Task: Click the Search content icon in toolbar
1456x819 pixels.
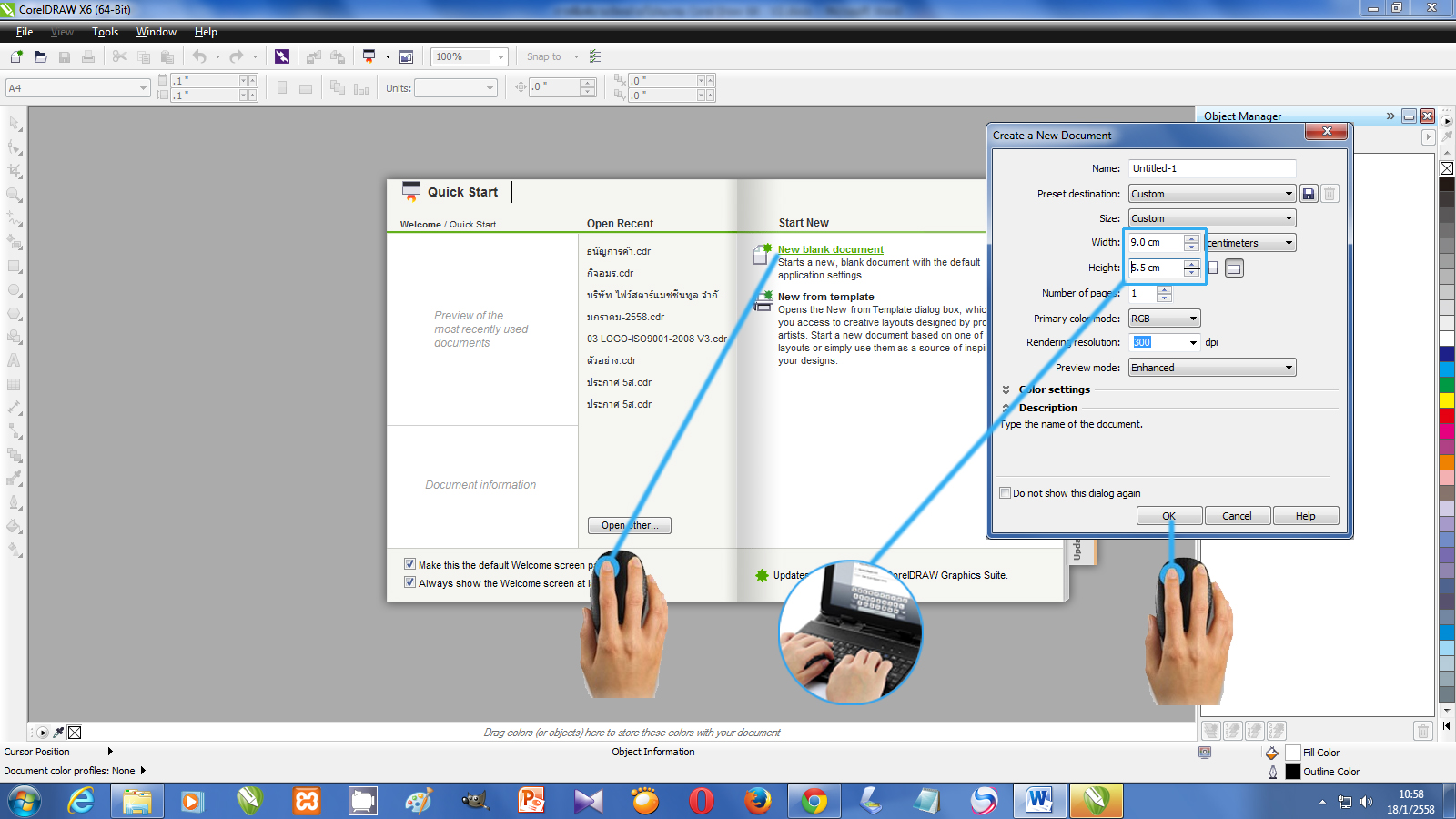Action: tap(282, 56)
